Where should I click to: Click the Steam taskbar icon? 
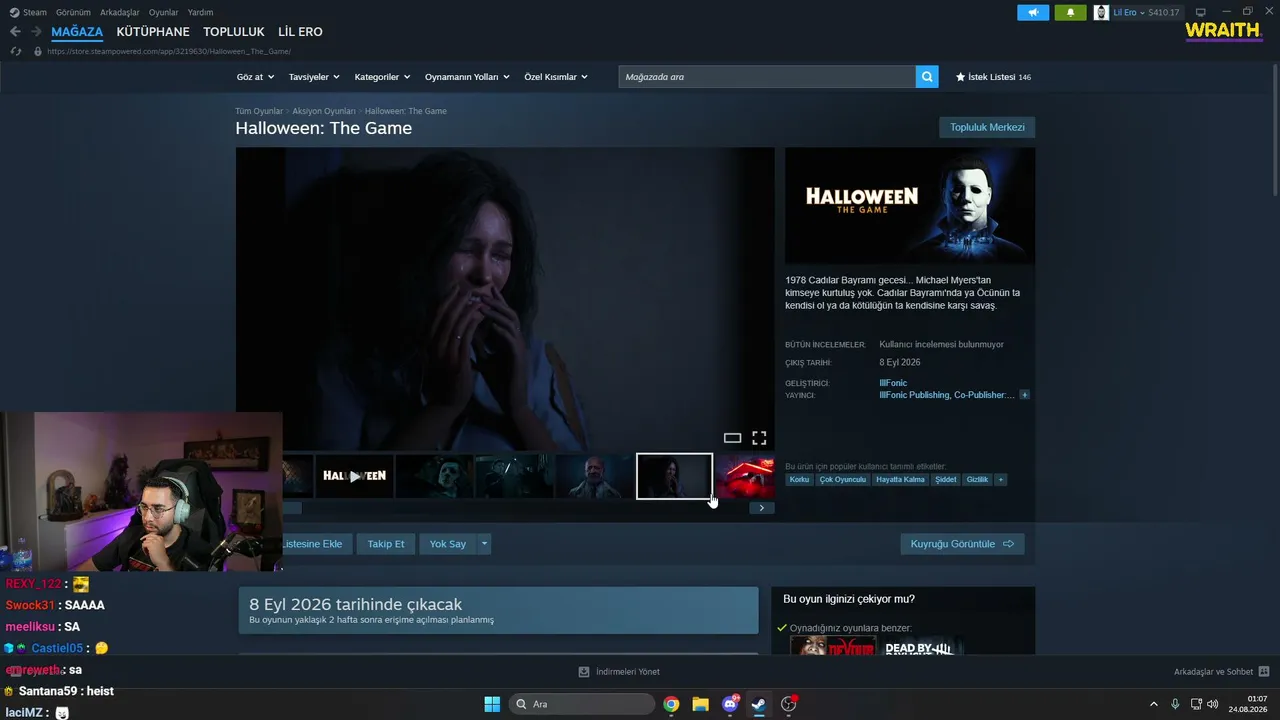(x=759, y=704)
